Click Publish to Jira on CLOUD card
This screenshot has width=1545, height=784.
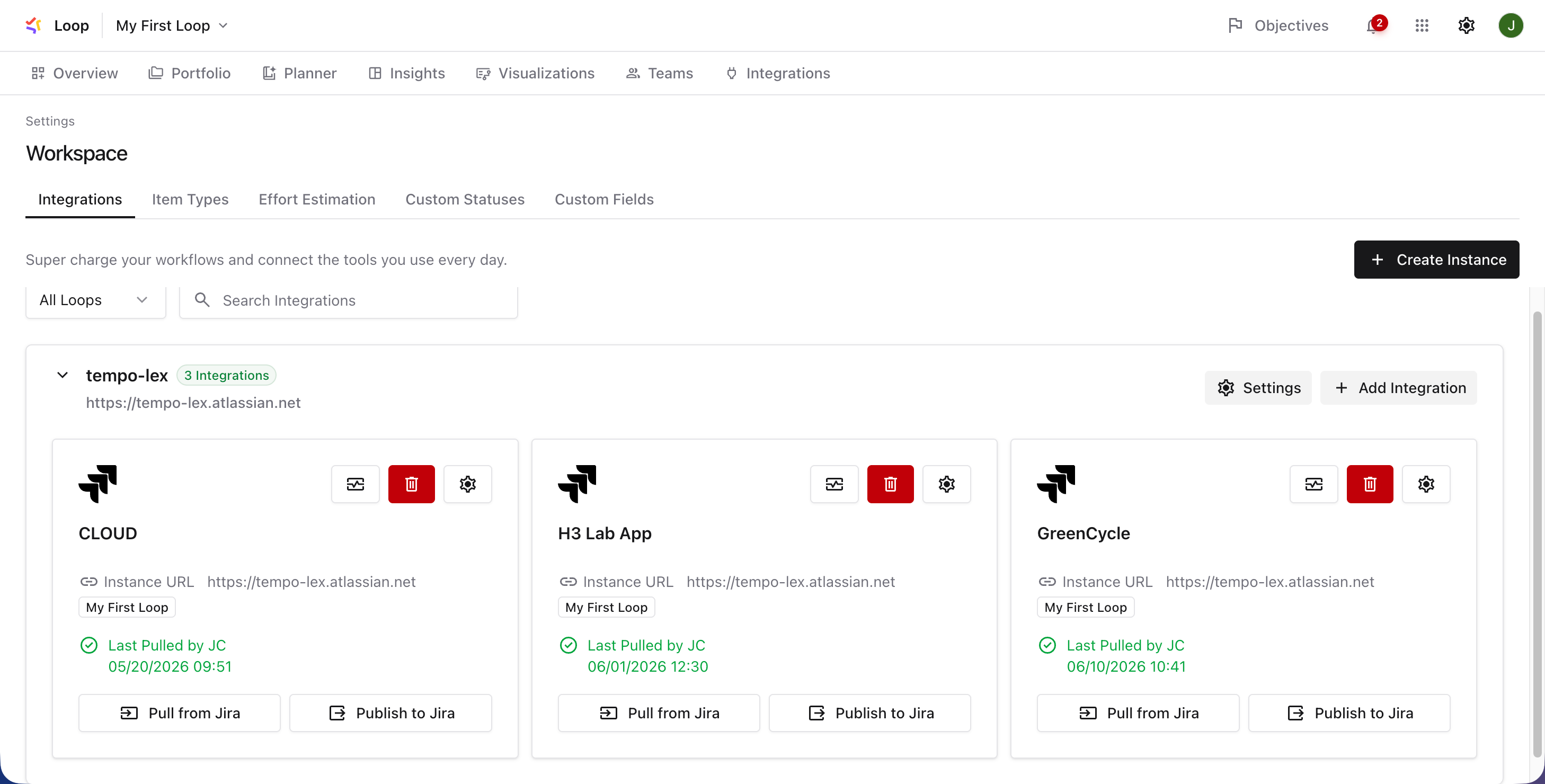click(391, 713)
